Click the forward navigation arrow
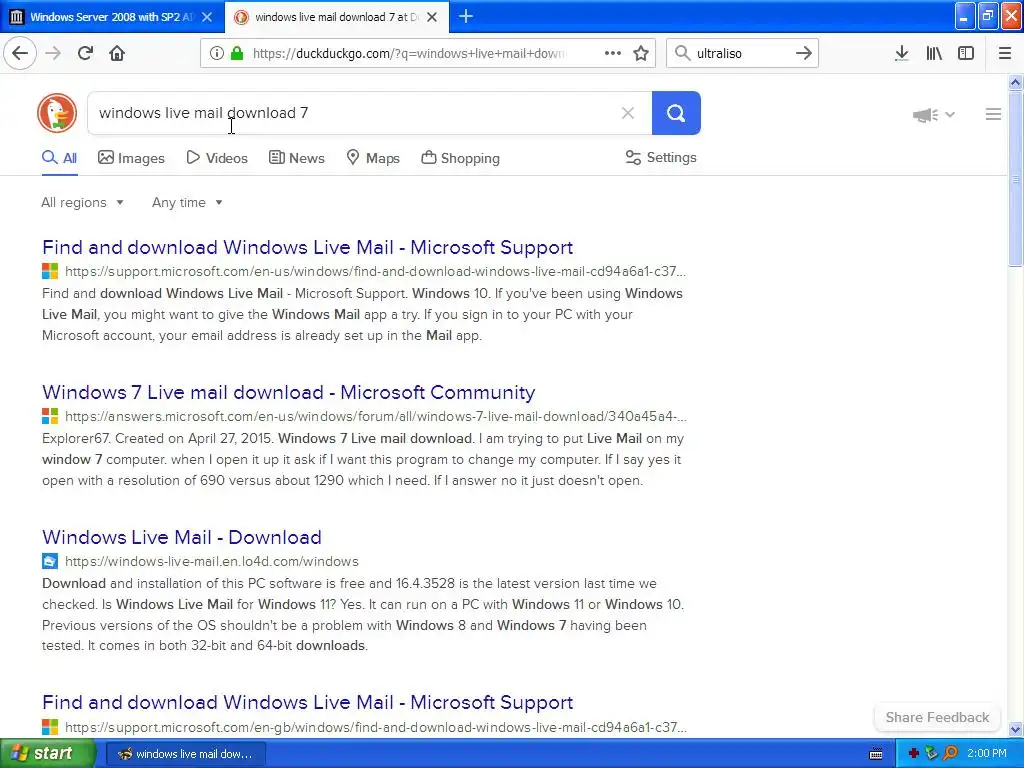This screenshot has height=768, width=1024. pyautogui.click(x=54, y=53)
